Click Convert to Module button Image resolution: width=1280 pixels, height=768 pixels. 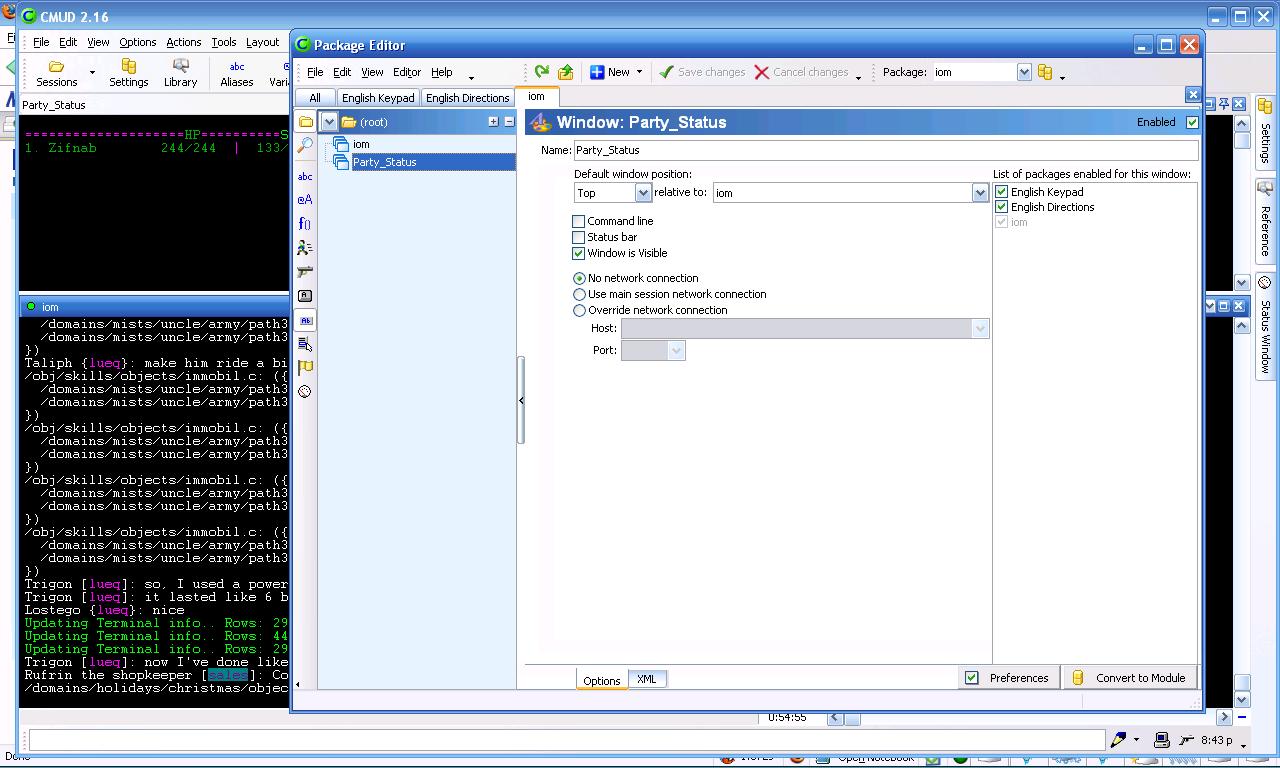point(1131,678)
